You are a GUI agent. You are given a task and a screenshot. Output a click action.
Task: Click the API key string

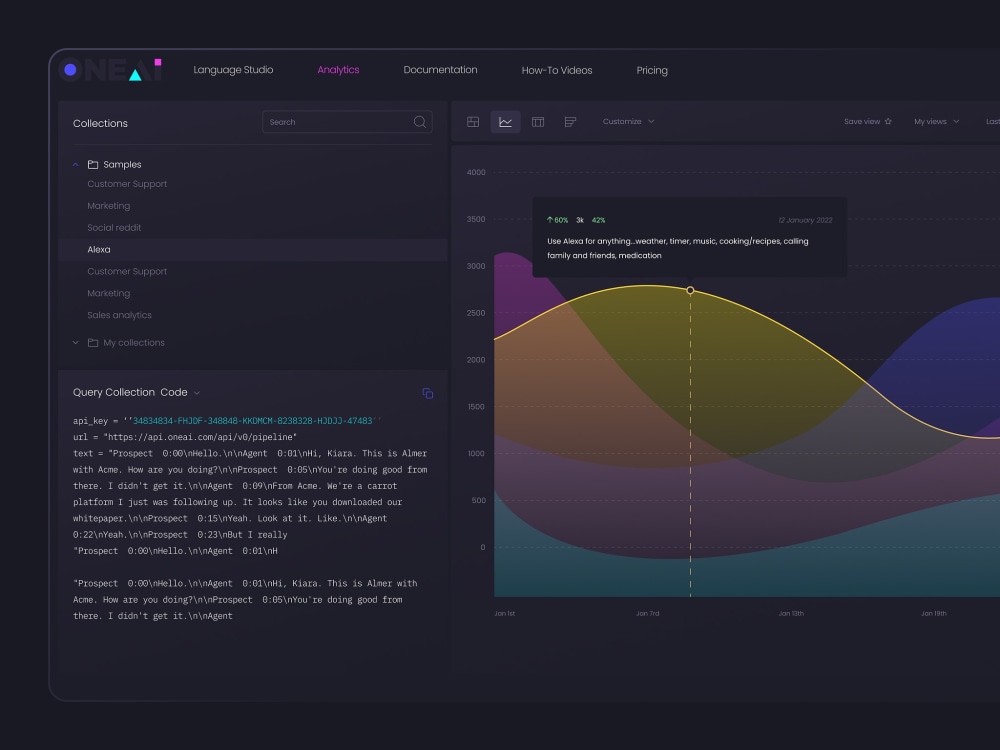coord(253,421)
